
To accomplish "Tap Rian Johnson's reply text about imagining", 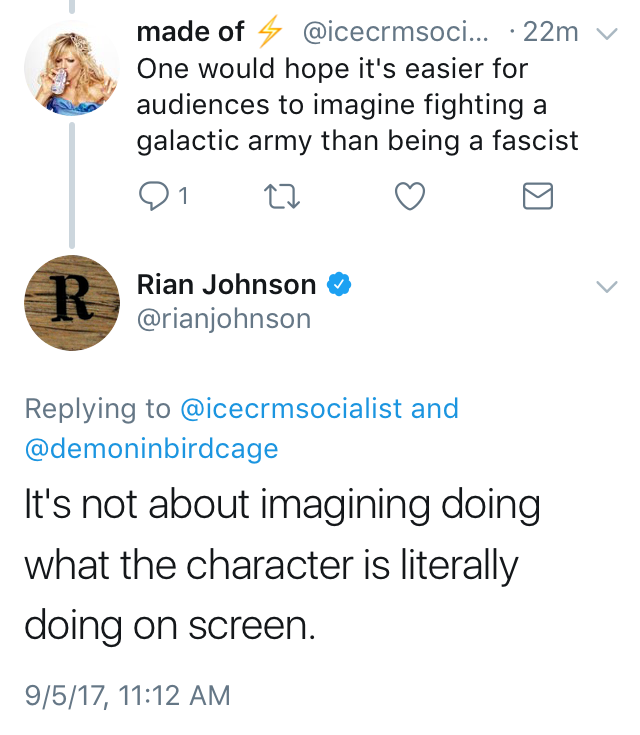I will click(x=282, y=566).
